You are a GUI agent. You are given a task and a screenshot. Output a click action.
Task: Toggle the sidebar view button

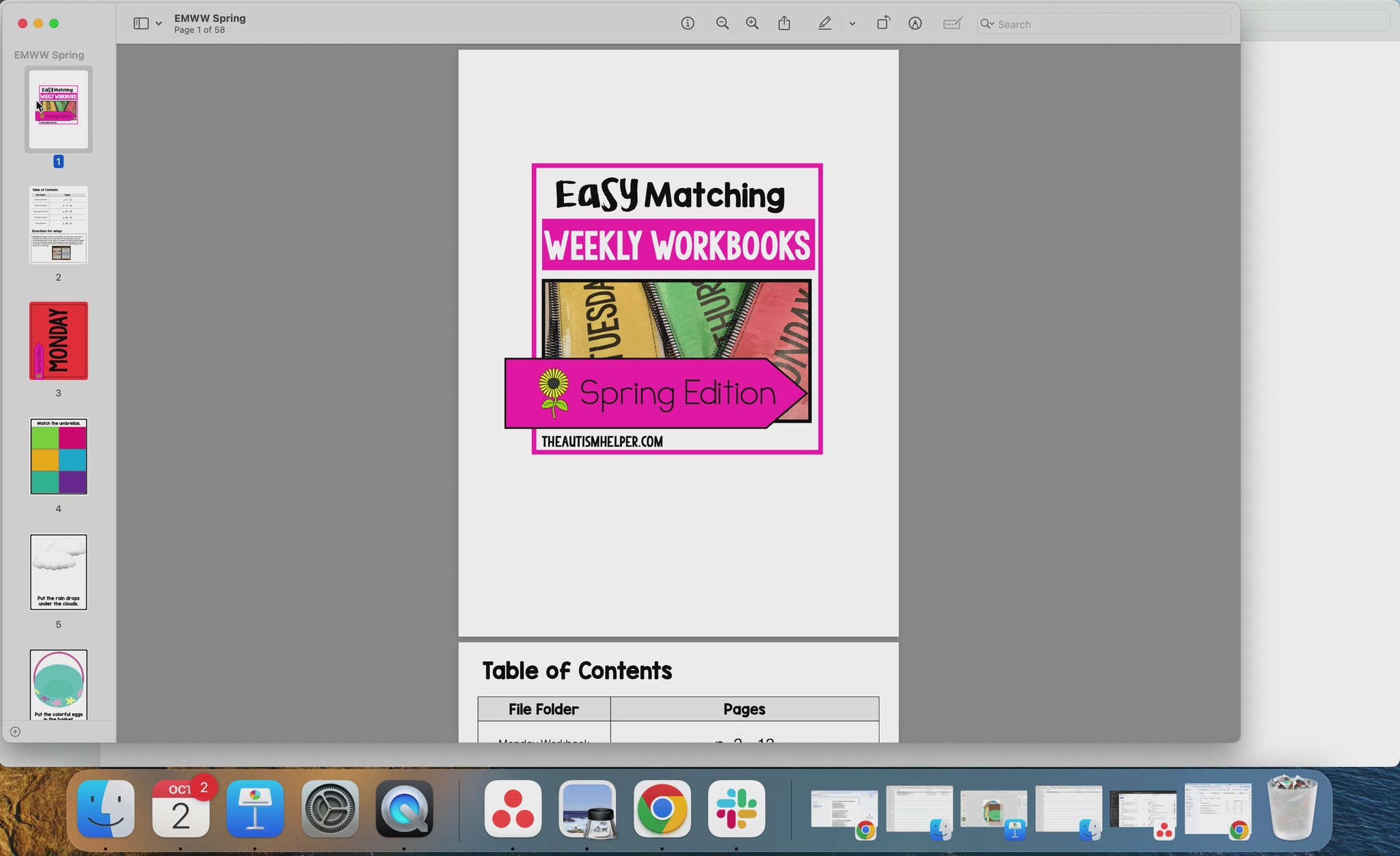tap(141, 23)
